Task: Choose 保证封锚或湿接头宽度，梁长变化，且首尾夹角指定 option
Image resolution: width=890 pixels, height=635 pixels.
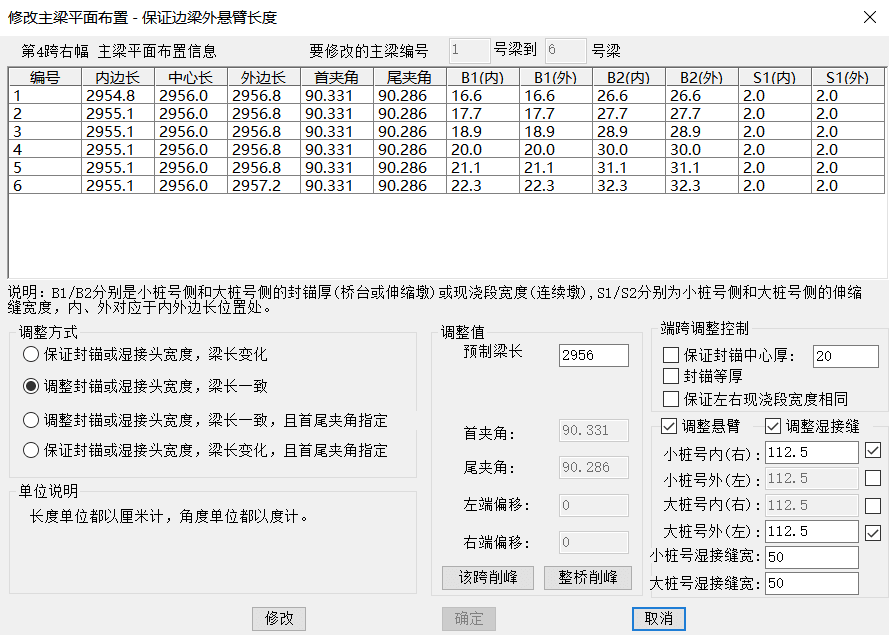Action: pyautogui.click(x=31, y=450)
